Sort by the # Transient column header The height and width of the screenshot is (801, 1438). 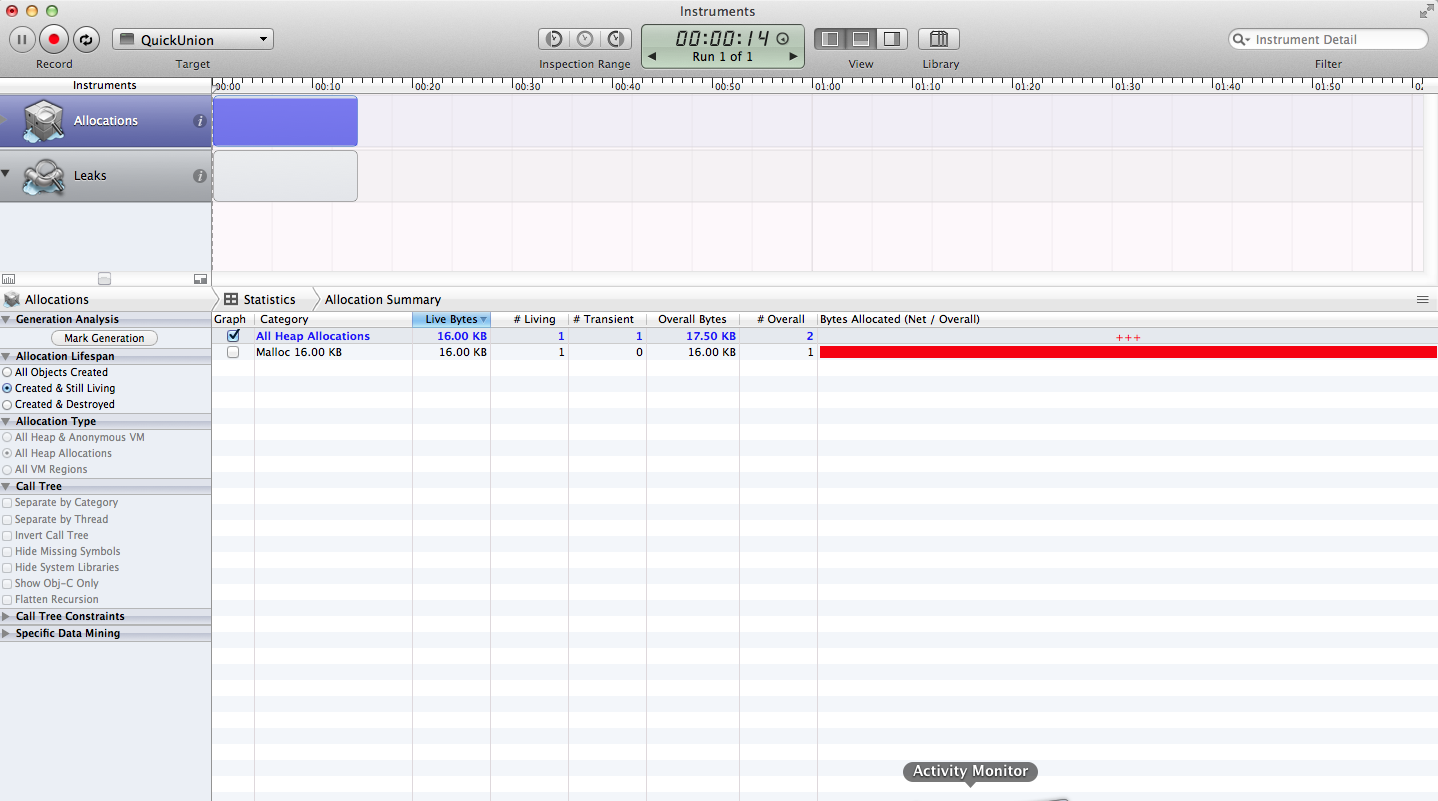point(607,319)
